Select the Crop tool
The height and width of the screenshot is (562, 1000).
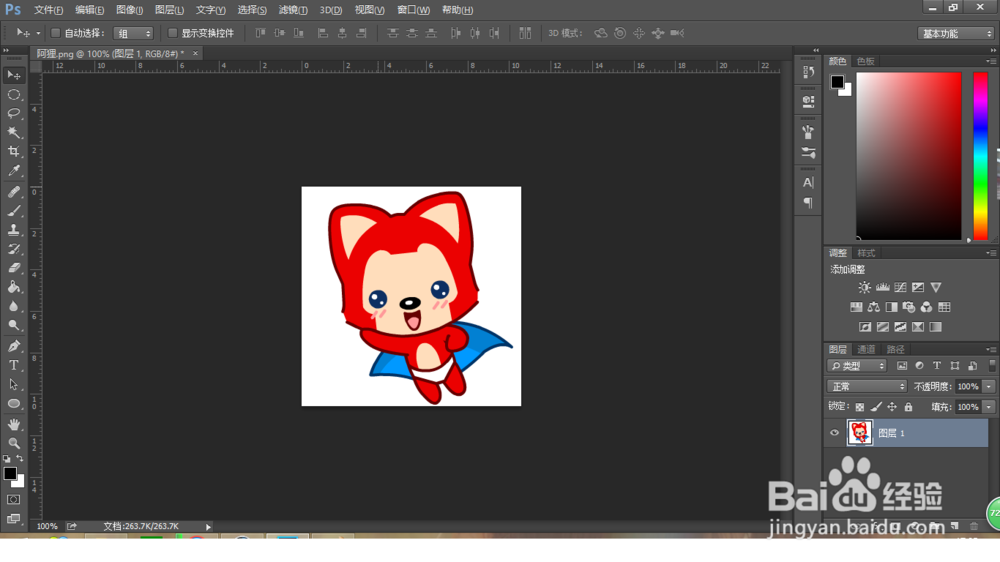click(x=13, y=152)
